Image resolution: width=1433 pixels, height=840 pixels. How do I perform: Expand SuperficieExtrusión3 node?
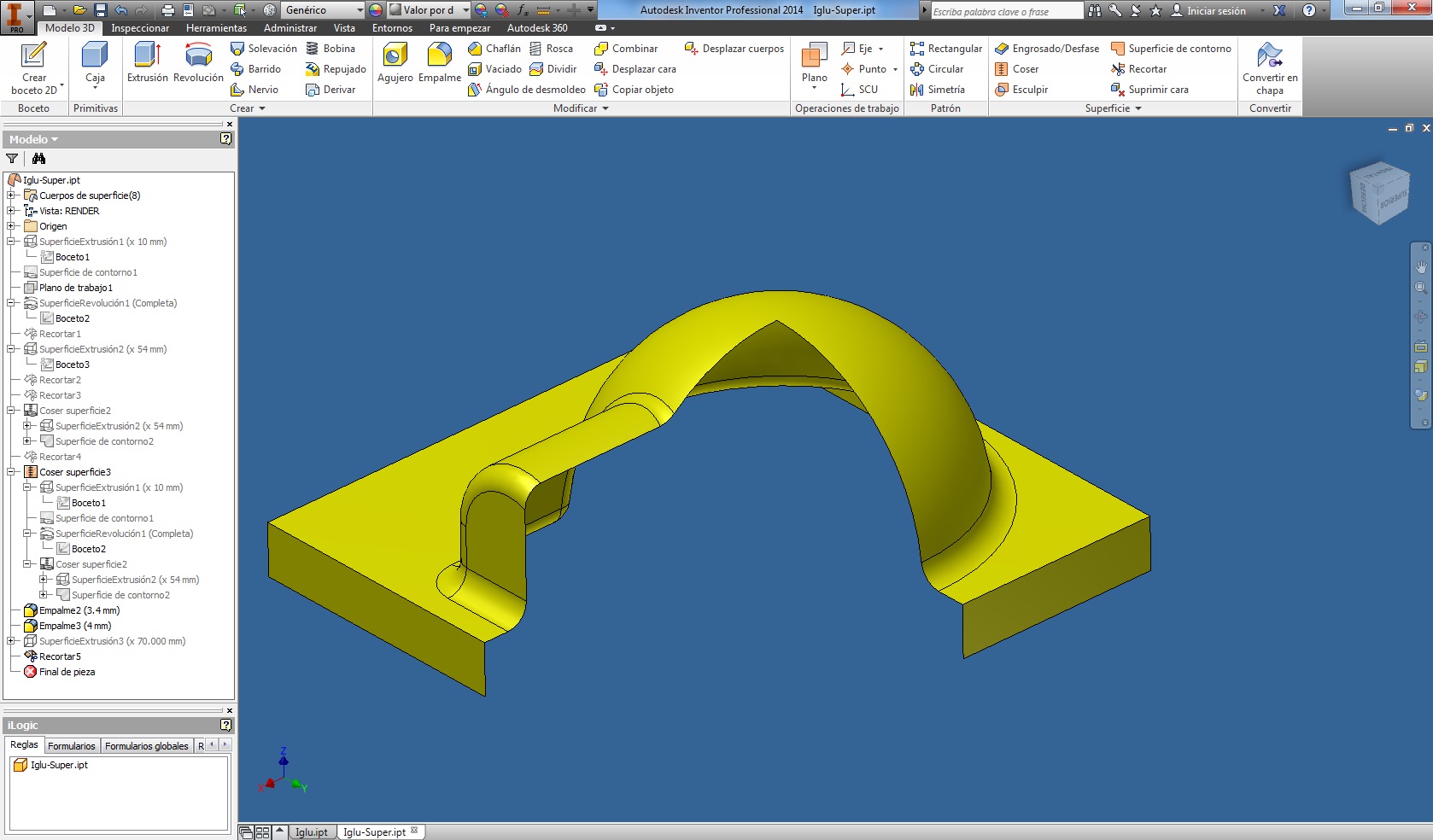click(x=11, y=641)
